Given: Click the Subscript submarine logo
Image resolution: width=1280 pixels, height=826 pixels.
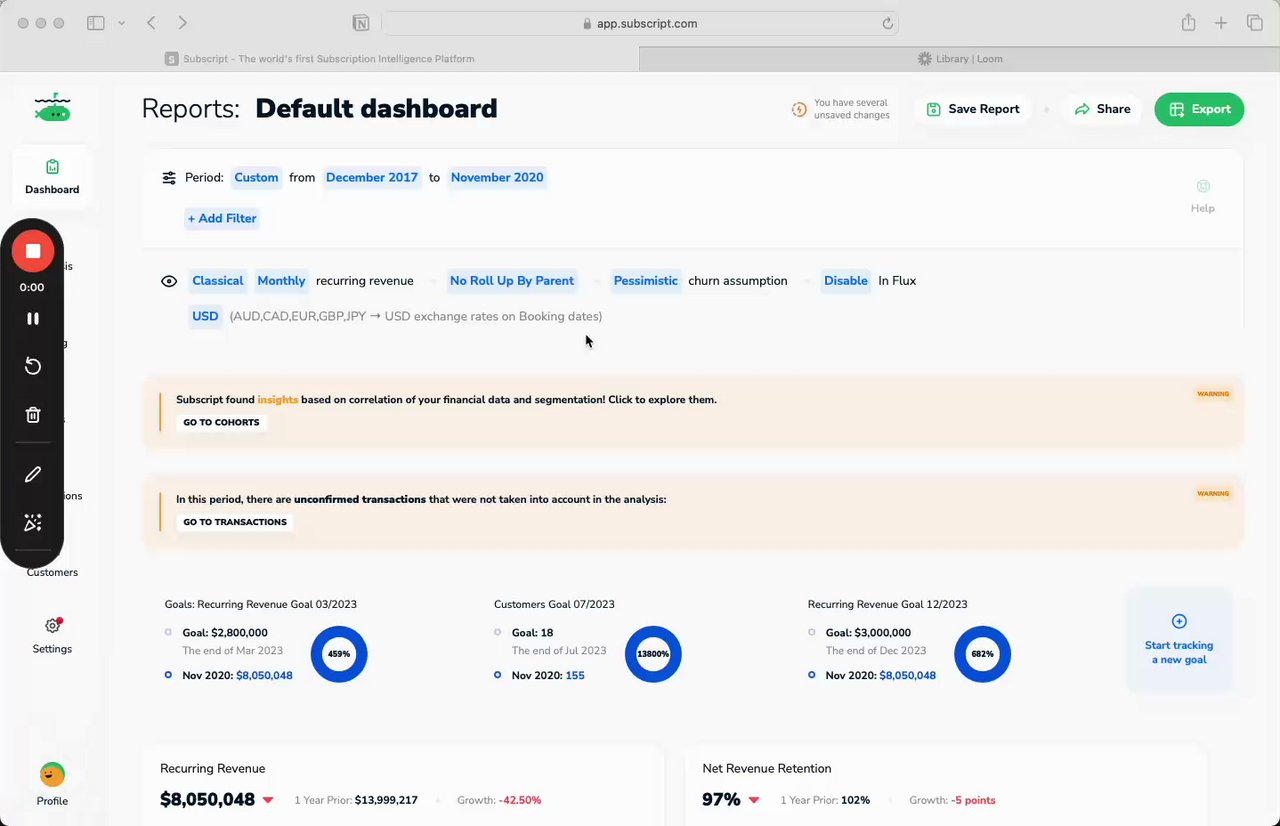Looking at the screenshot, I should (52, 107).
